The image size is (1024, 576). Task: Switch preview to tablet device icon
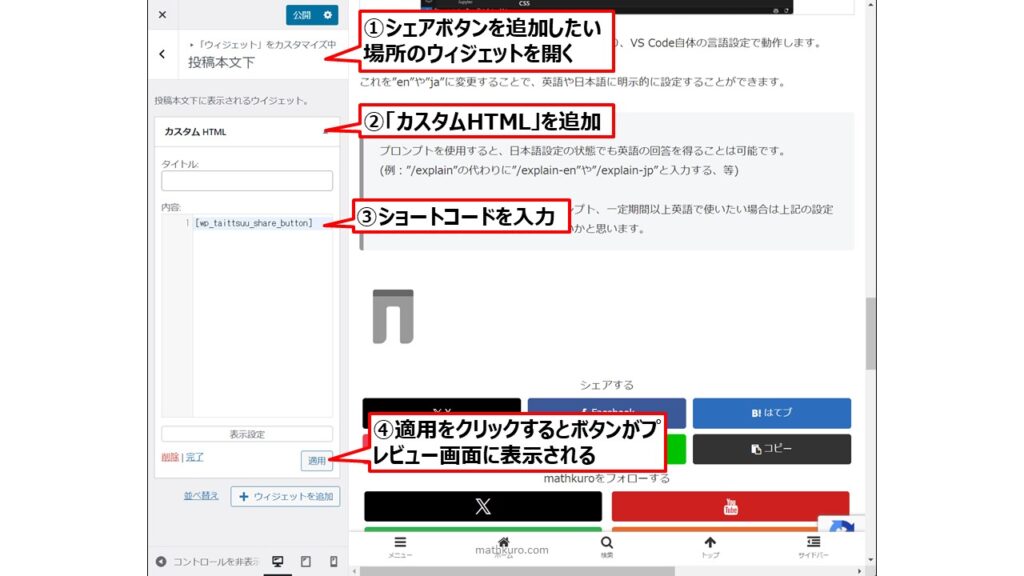coord(306,561)
